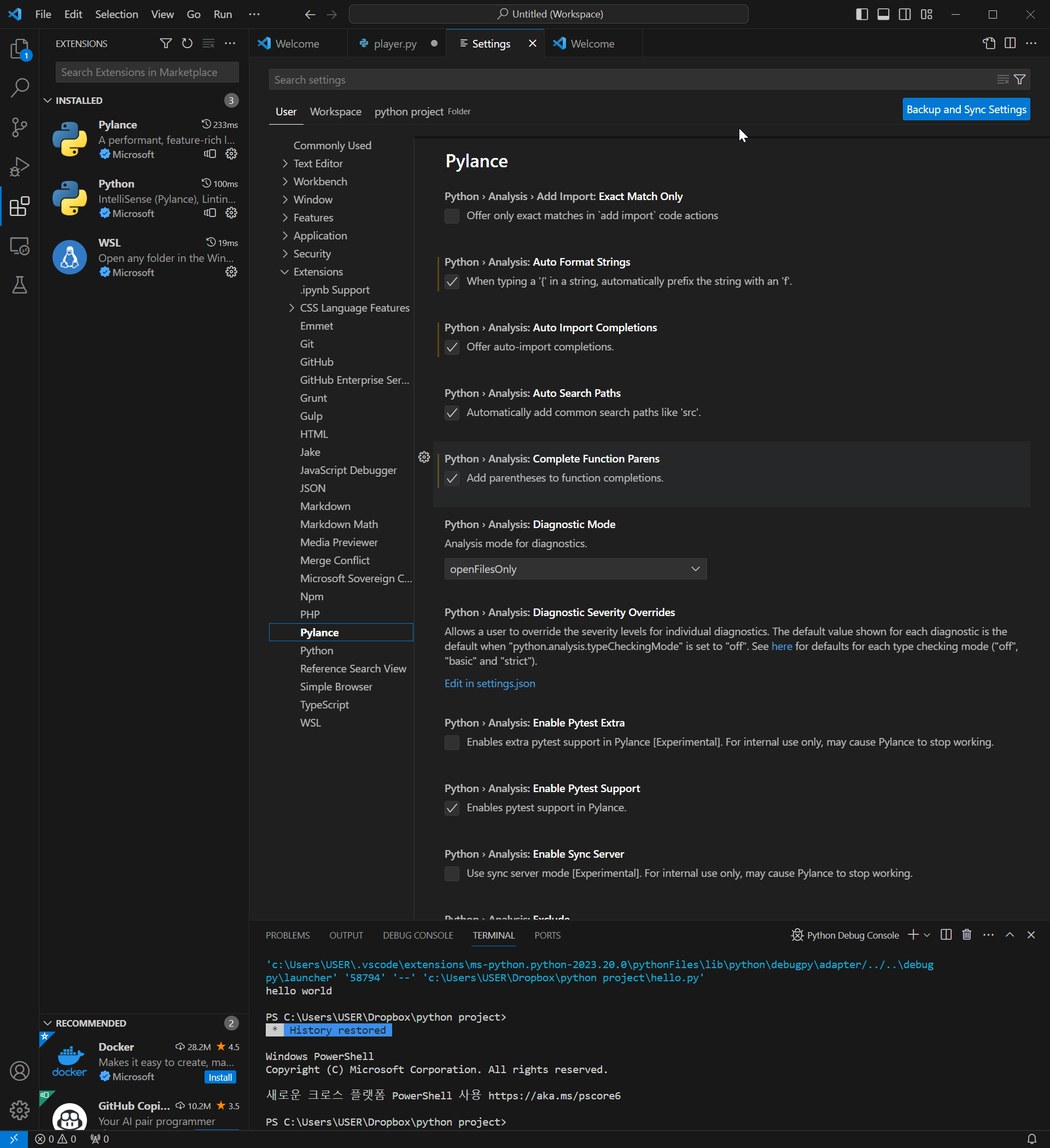Open Source Control view
This screenshot has width=1050, height=1148.
[x=20, y=127]
